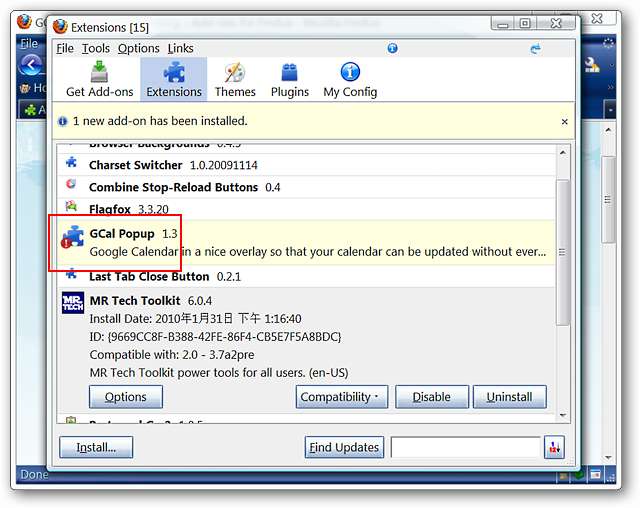Click the blue info icon in menu bar
The height and width of the screenshot is (508, 640).
coord(392,48)
